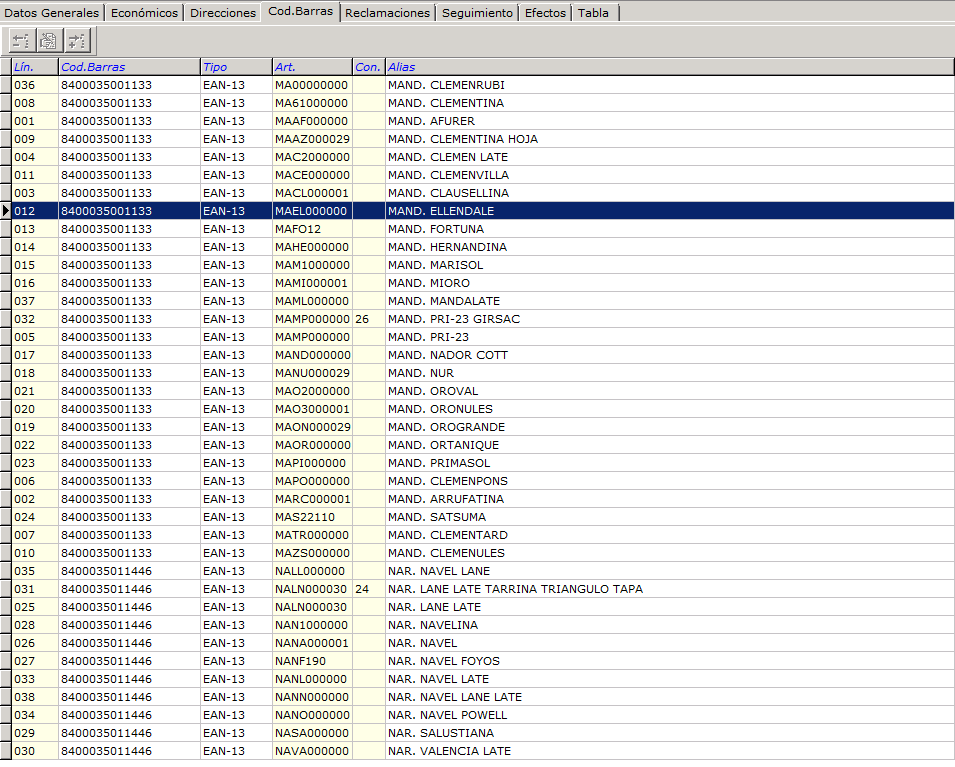Select article code NALN000030 on line 031
The height and width of the screenshot is (767, 955).
pyautogui.click(x=311, y=589)
